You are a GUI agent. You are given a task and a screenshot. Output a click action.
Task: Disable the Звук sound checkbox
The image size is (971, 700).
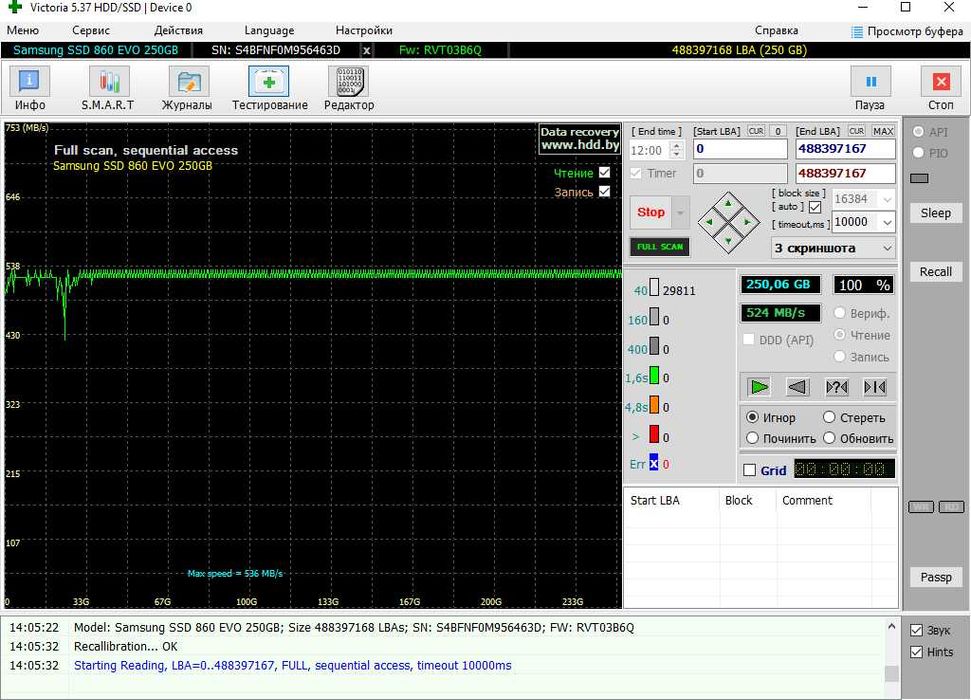[x=917, y=630]
